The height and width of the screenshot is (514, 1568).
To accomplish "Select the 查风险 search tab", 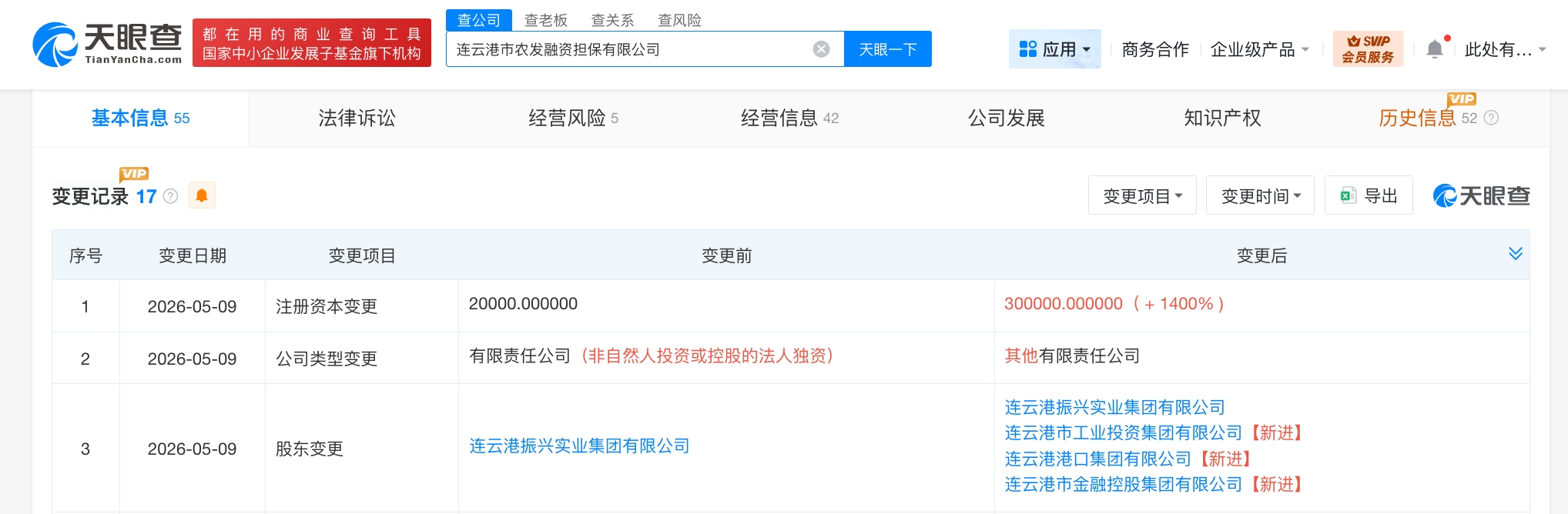I will pyautogui.click(x=679, y=20).
